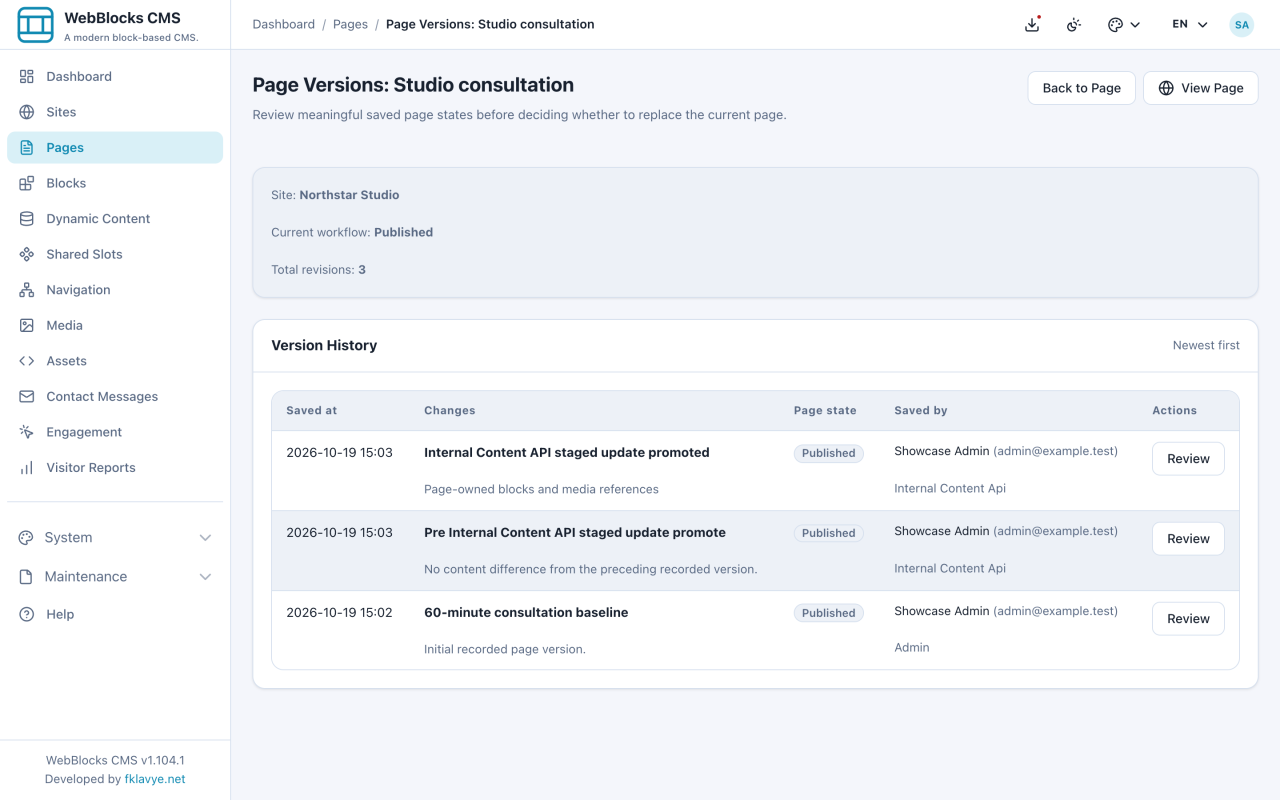The width and height of the screenshot is (1280, 800).
Task: Click the Engagement sparkle icon
Action: (27, 432)
